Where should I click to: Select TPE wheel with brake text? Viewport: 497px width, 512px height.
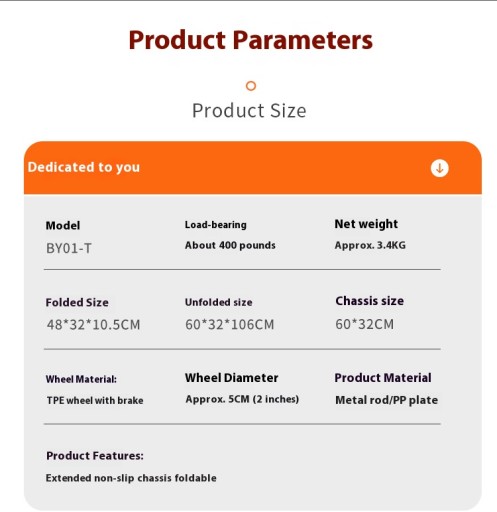pyautogui.click(x=95, y=400)
